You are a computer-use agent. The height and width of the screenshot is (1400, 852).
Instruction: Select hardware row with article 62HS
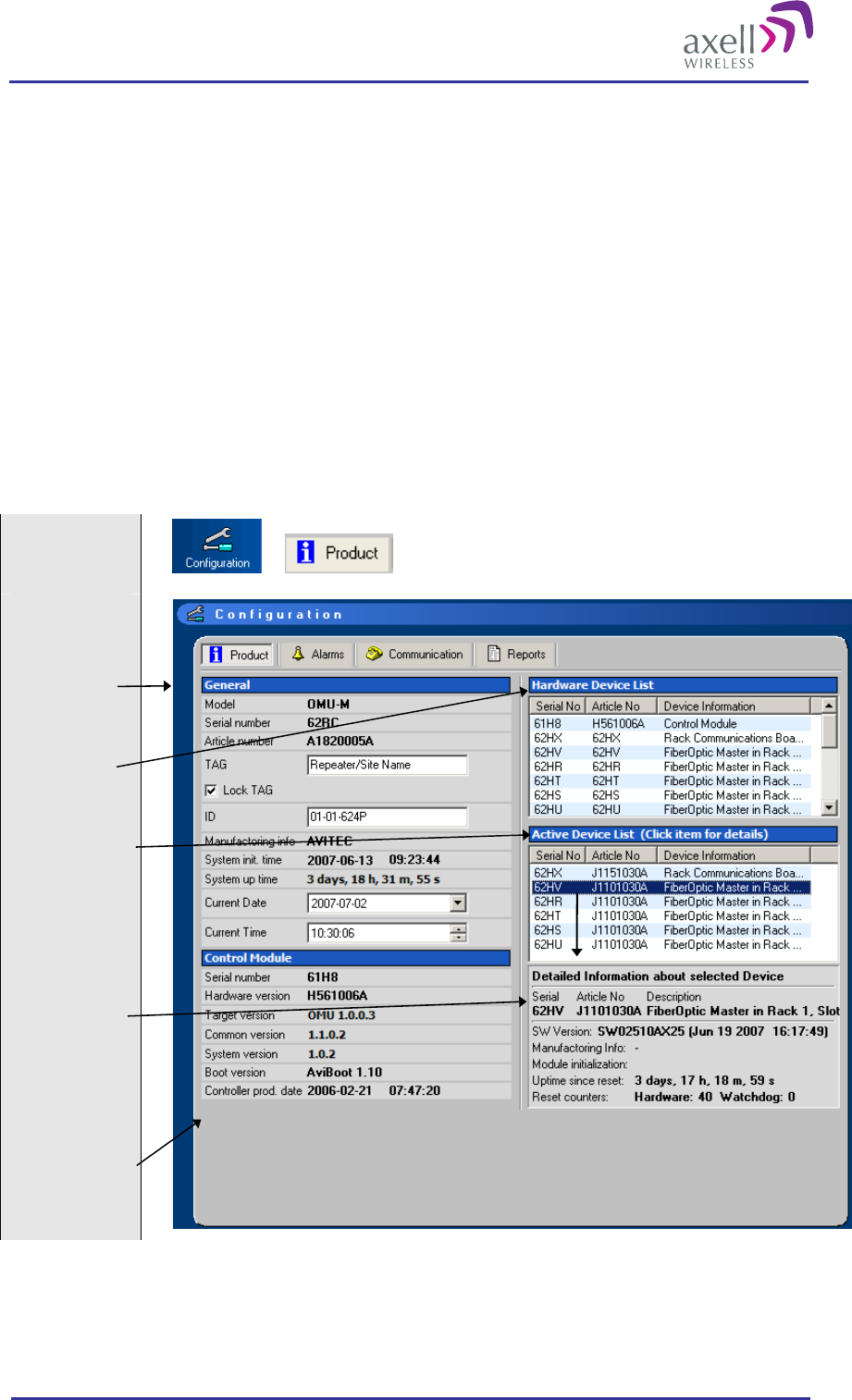pos(670,795)
